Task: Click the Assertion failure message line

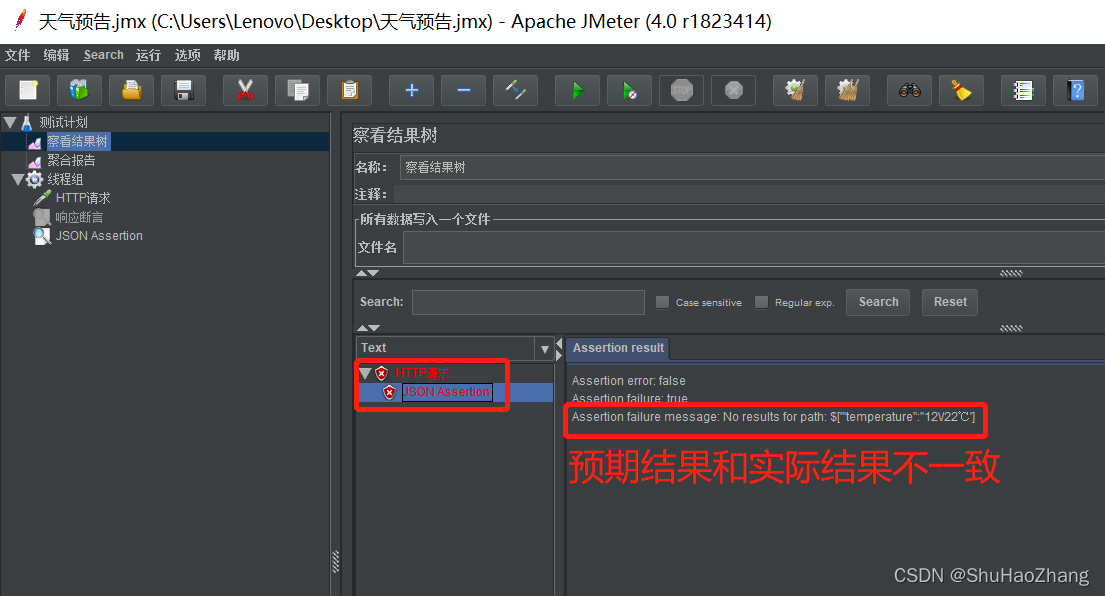Action: click(773, 417)
